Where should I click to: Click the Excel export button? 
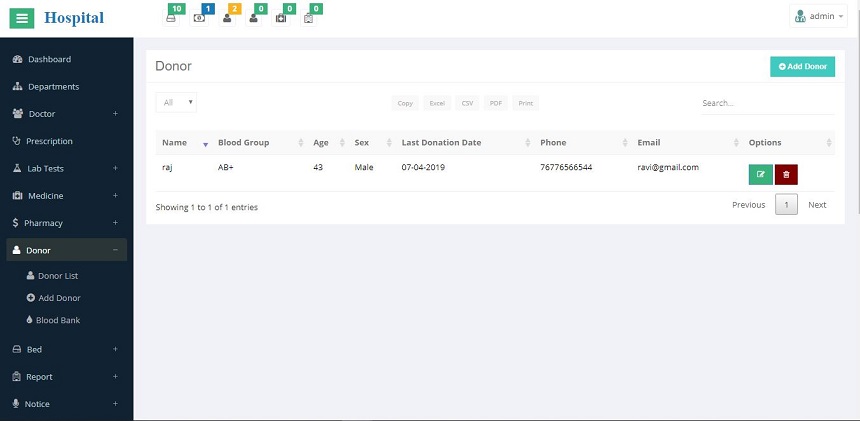437,103
